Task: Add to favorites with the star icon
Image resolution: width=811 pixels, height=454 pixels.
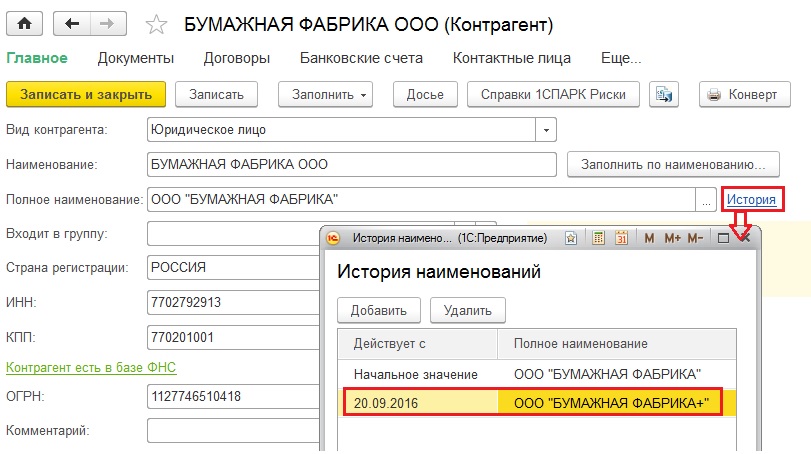Action: point(156,24)
